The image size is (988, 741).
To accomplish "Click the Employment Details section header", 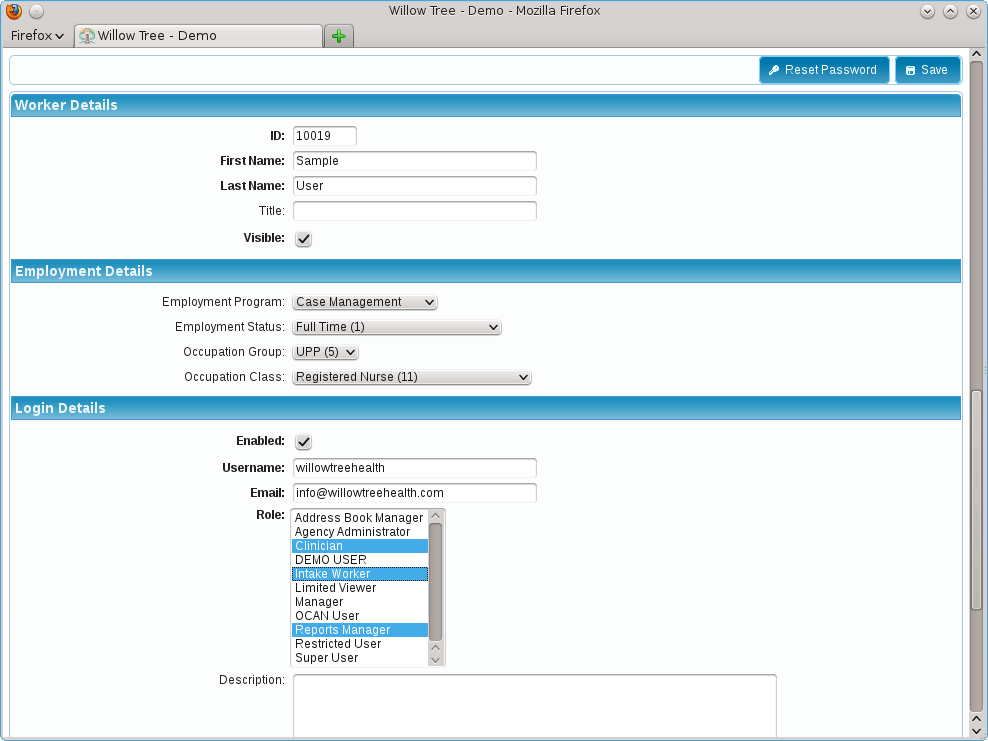I will 486,271.
